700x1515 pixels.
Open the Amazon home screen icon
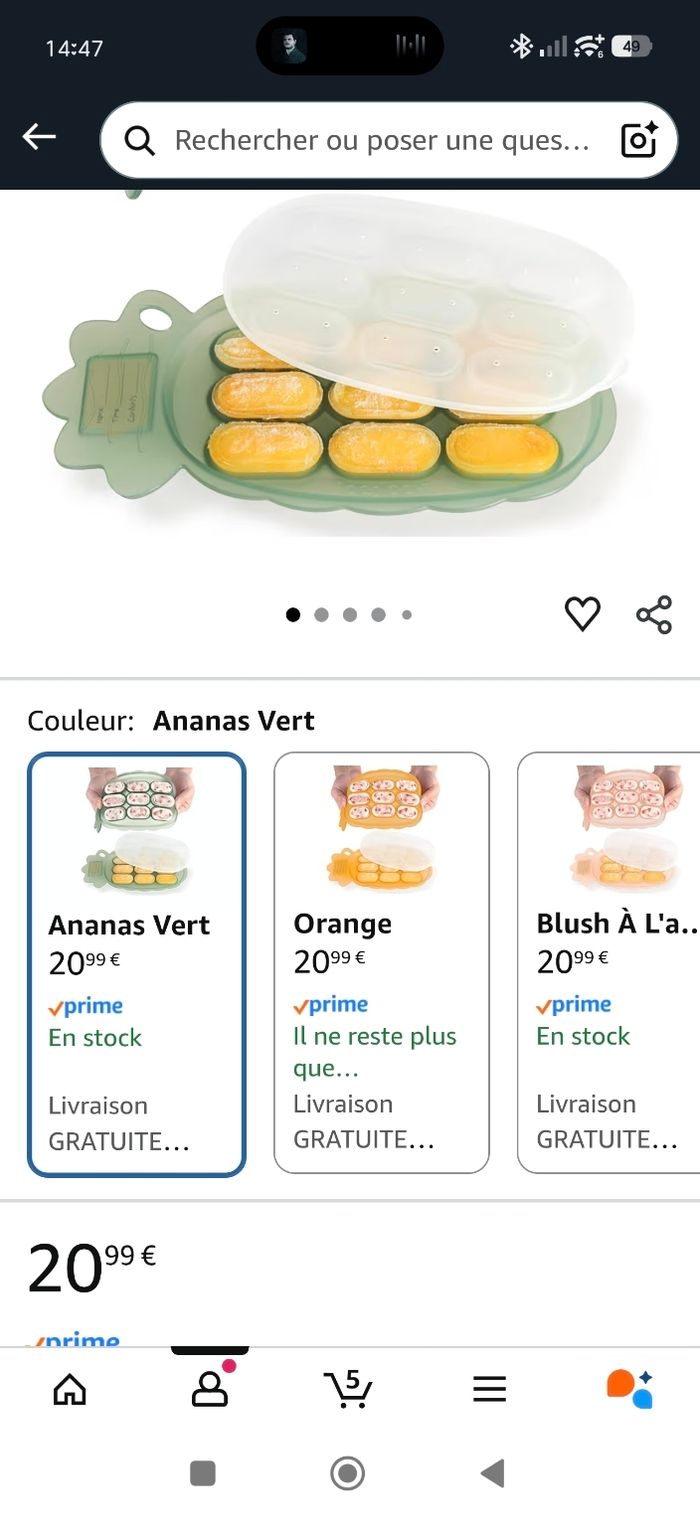pyautogui.click(x=68, y=1388)
